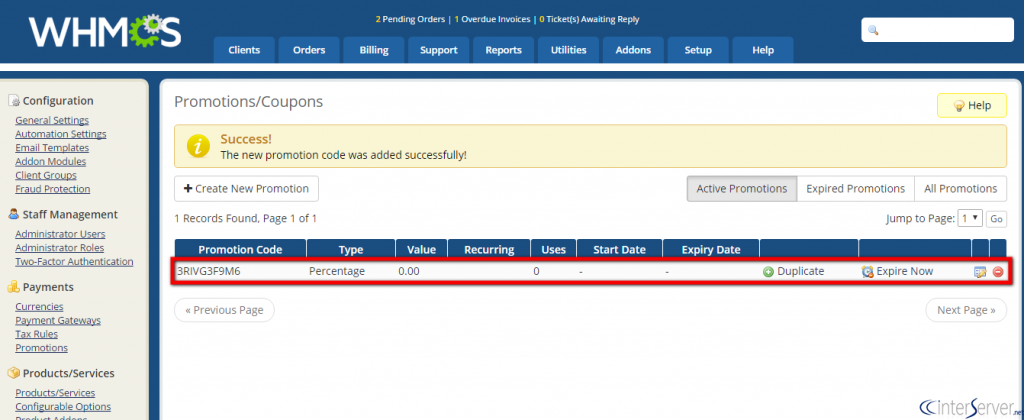Click the Payments coins icon
Screen dimensions: 1024x420
(14, 287)
